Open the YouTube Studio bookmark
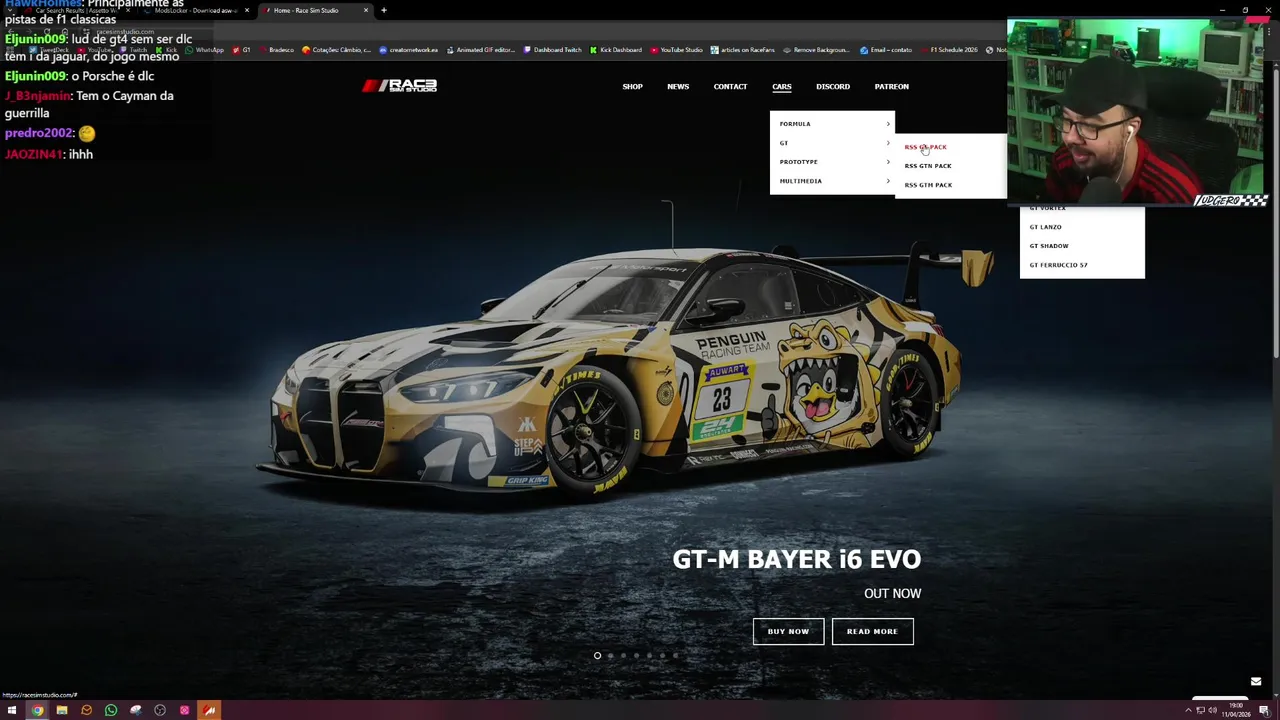Screen dimensions: 1280x720 click(x=677, y=50)
